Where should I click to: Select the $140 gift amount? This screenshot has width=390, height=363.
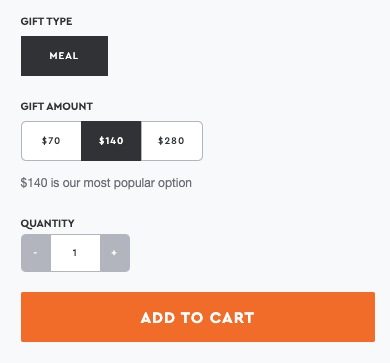click(111, 141)
